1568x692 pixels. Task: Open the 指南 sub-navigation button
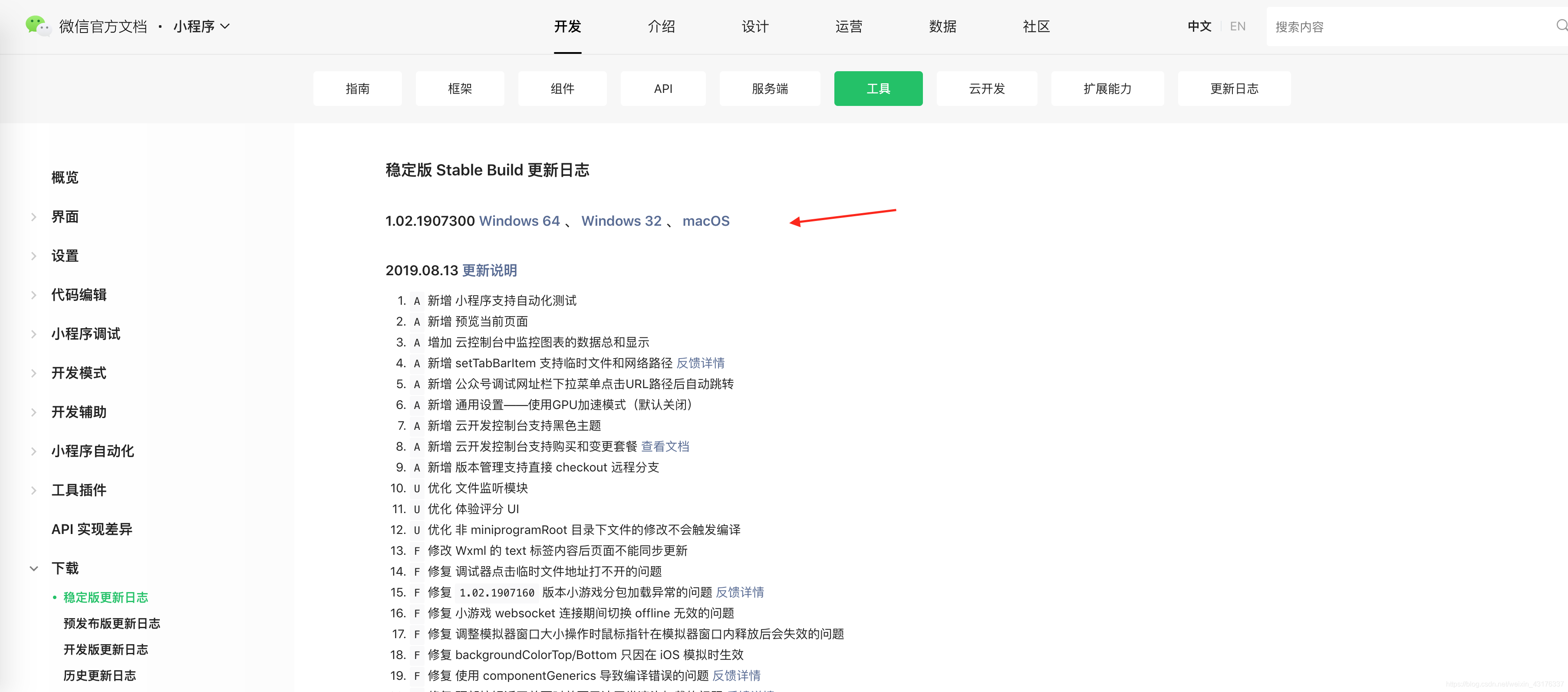[357, 88]
